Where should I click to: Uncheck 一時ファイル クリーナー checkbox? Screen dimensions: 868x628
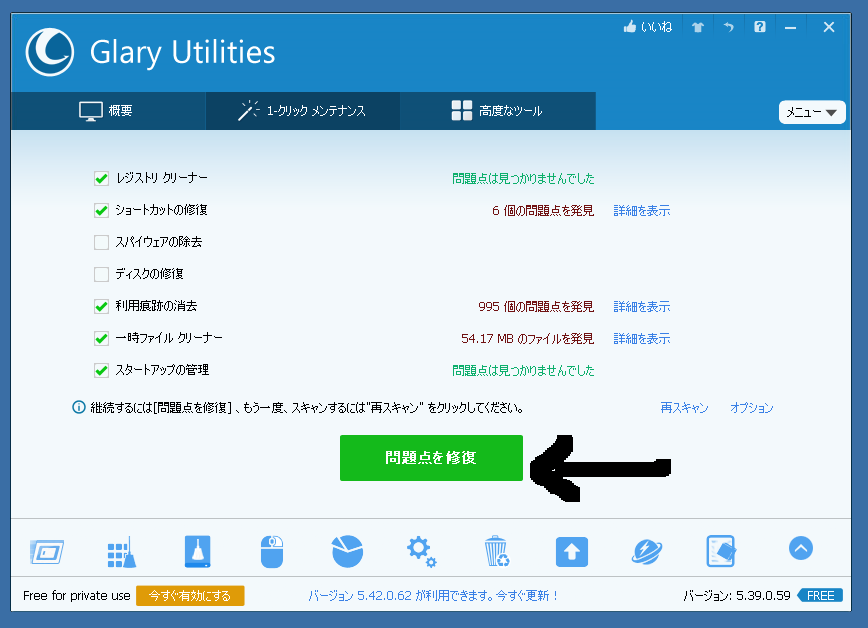tap(101, 338)
